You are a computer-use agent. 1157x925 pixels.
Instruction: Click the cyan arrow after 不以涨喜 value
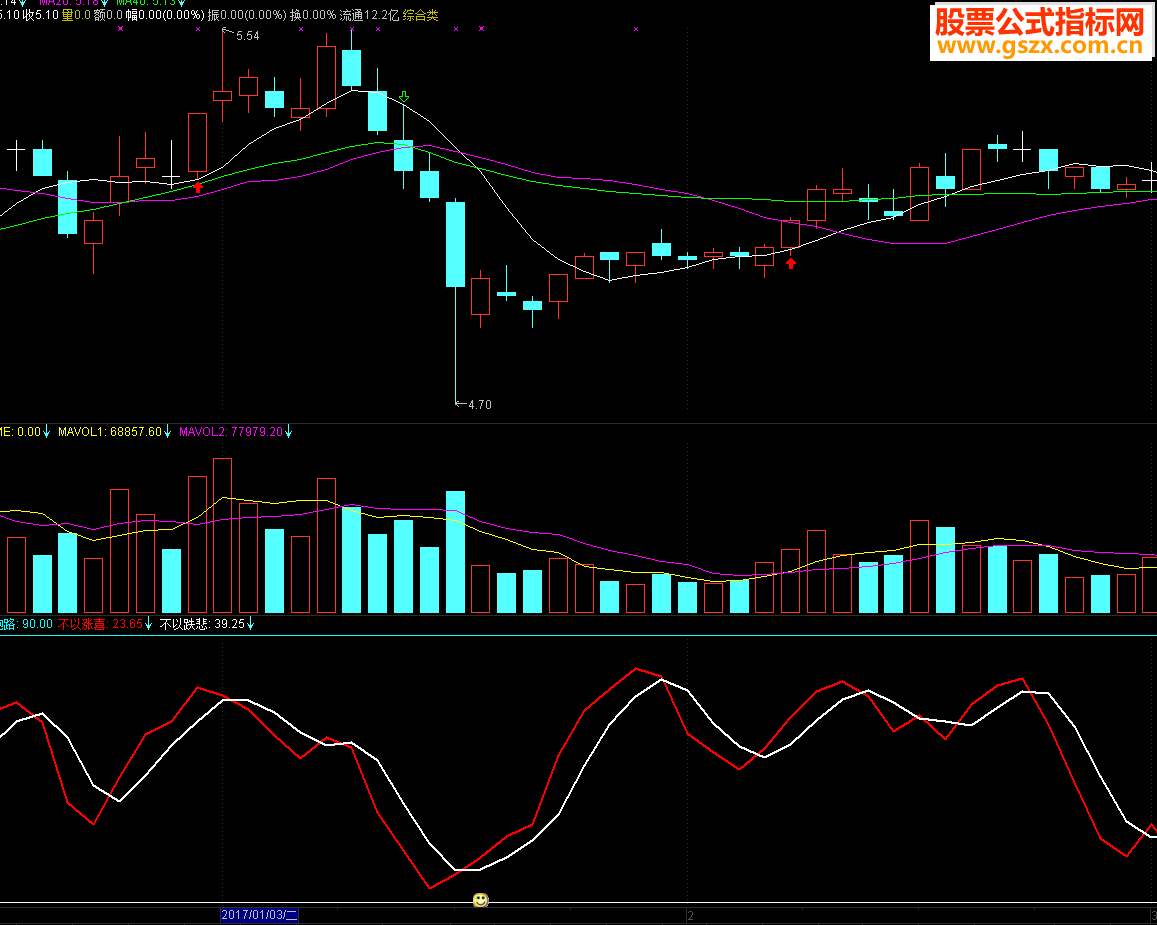pyautogui.click(x=148, y=624)
